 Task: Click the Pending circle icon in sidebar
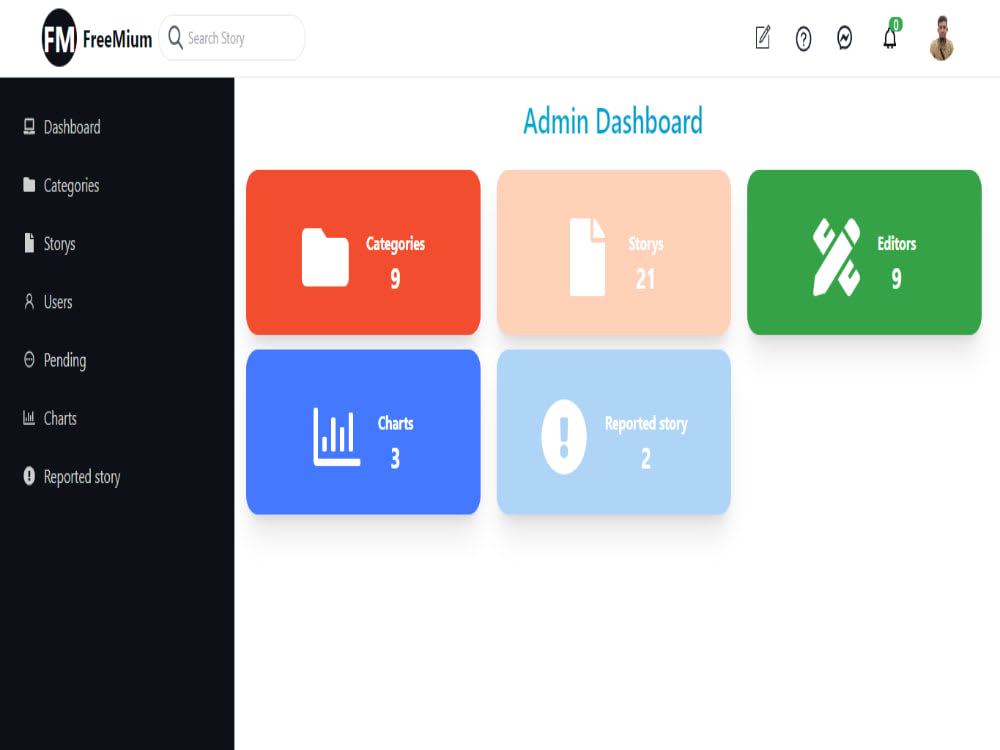(x=29, y=359)
